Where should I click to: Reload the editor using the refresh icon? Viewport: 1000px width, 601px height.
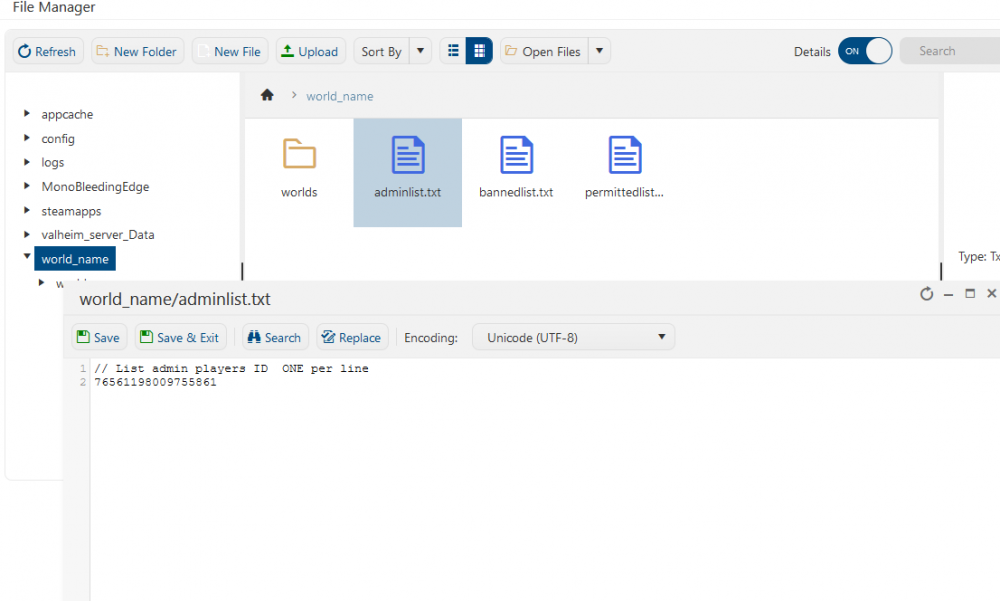(x=926, y=294)
